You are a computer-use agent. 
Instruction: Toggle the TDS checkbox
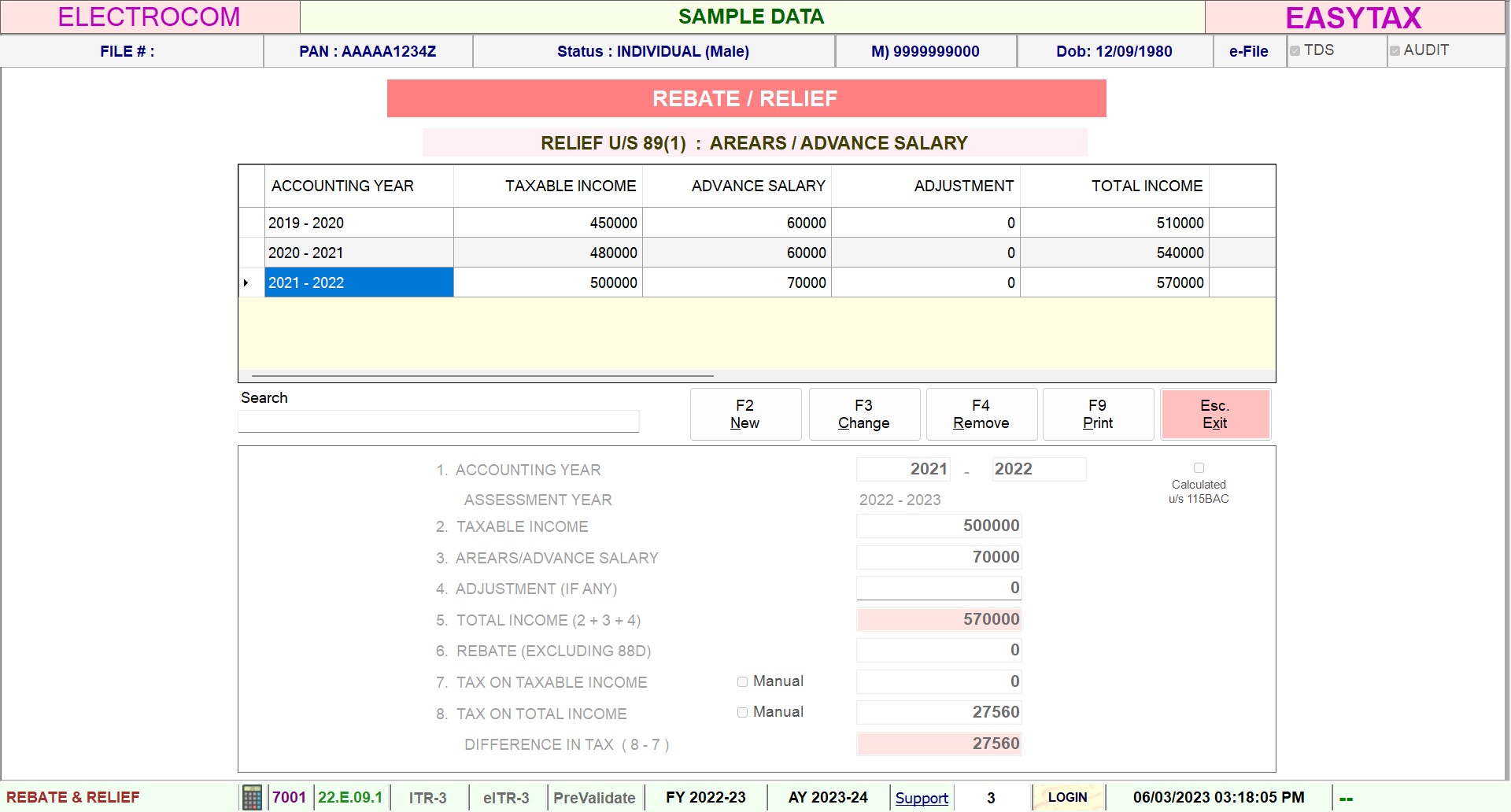pyautogui.click(x=1295, y=50)
